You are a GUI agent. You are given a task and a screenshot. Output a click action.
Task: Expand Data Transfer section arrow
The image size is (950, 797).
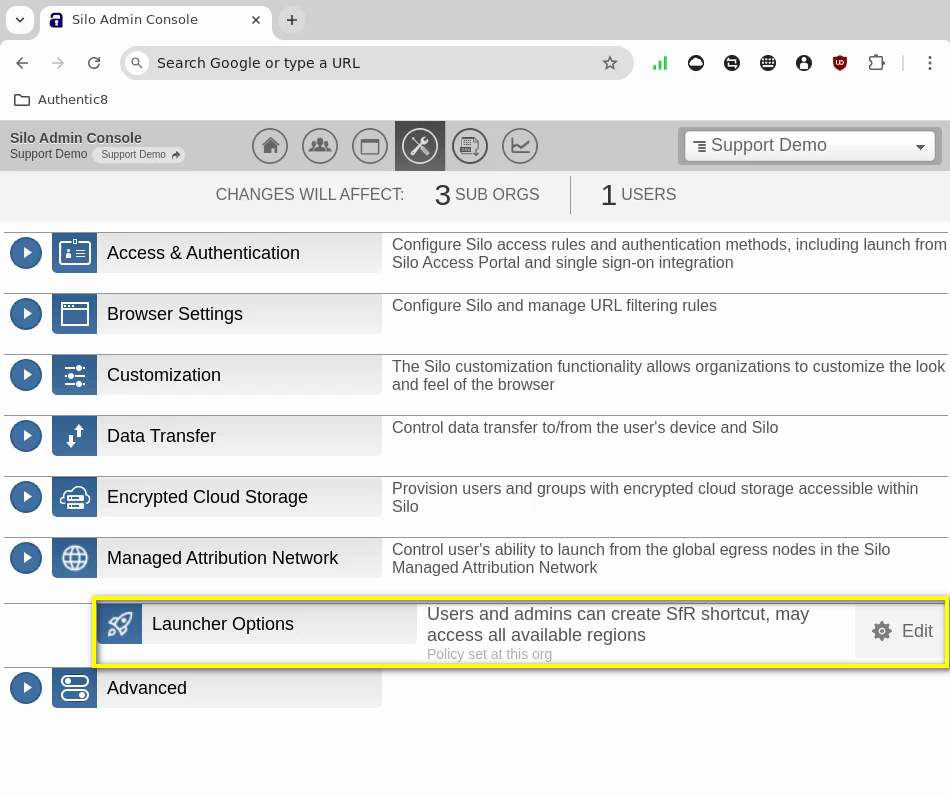26,436
